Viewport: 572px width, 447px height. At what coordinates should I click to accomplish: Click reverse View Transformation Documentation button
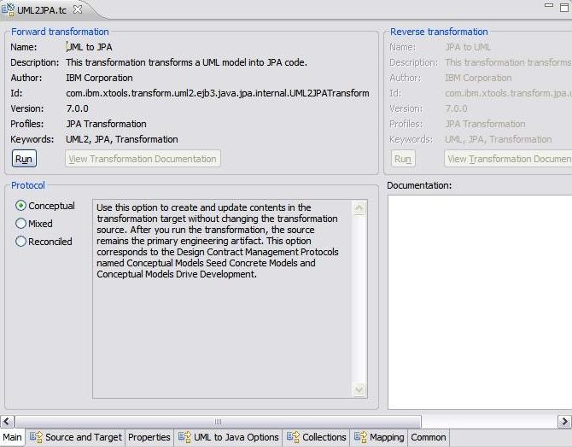pos(508,159)
